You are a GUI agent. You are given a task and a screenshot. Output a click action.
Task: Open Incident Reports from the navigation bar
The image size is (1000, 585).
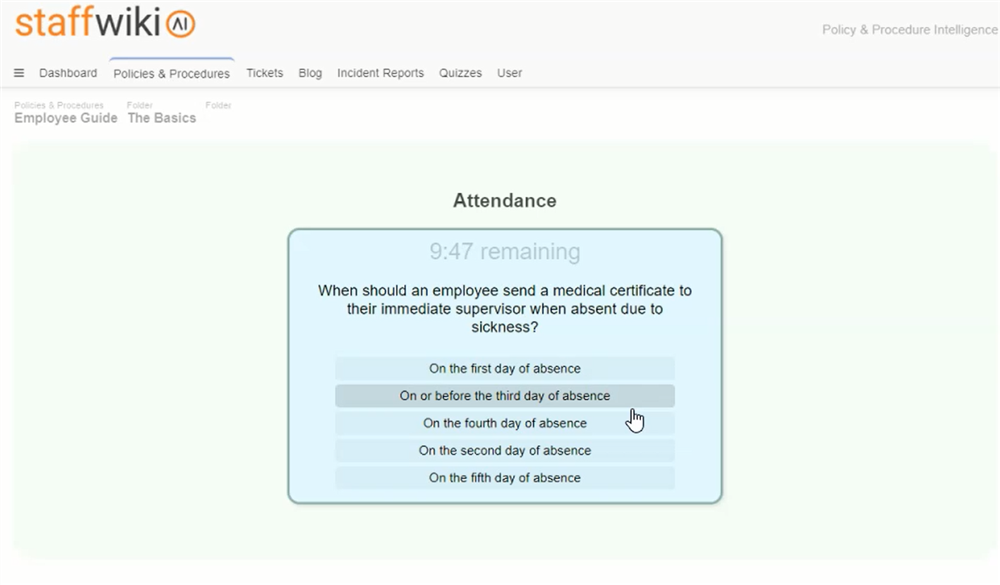click(380, 73)
